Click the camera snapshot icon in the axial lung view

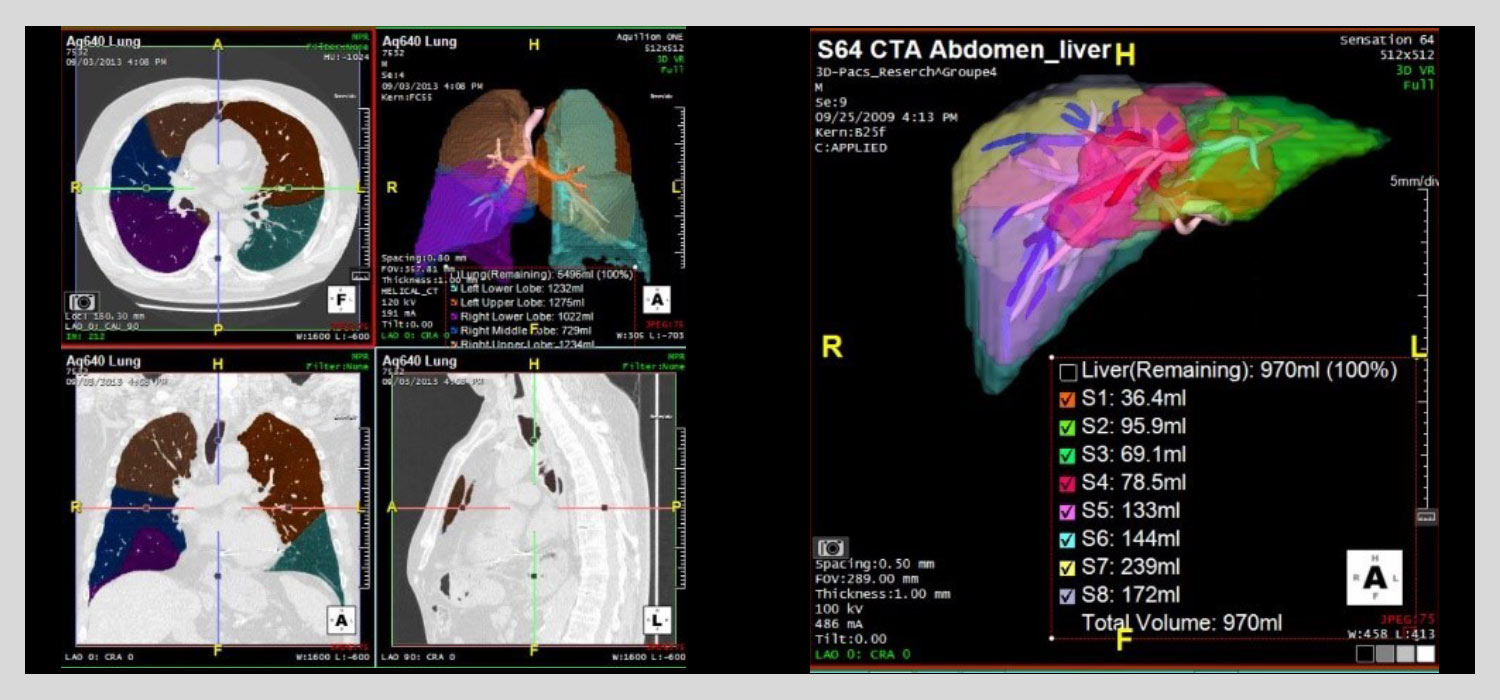click(82, 301)
